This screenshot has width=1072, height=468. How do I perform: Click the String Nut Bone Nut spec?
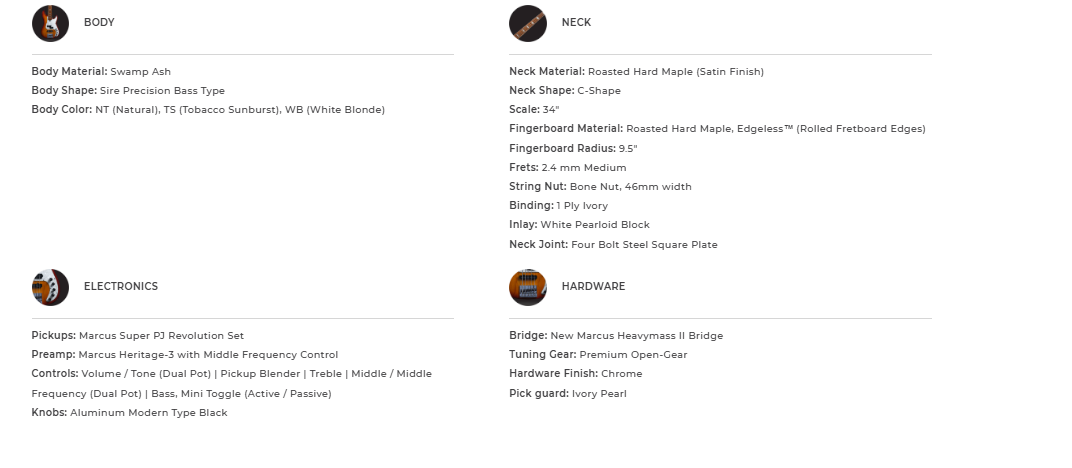pyautogui.click(x=600, y=187)
